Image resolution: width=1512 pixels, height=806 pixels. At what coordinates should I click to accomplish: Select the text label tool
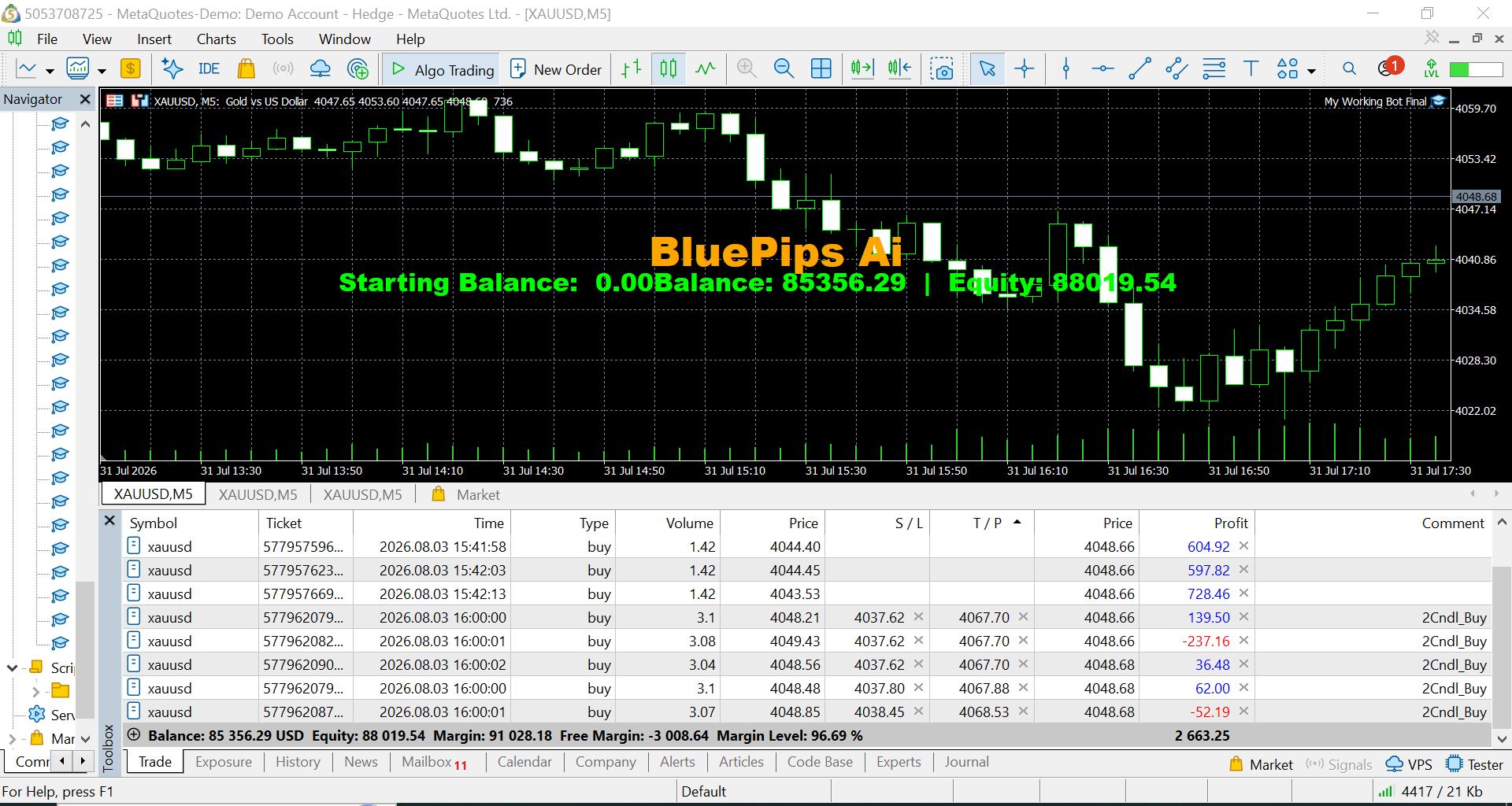tap(1251, 69)
